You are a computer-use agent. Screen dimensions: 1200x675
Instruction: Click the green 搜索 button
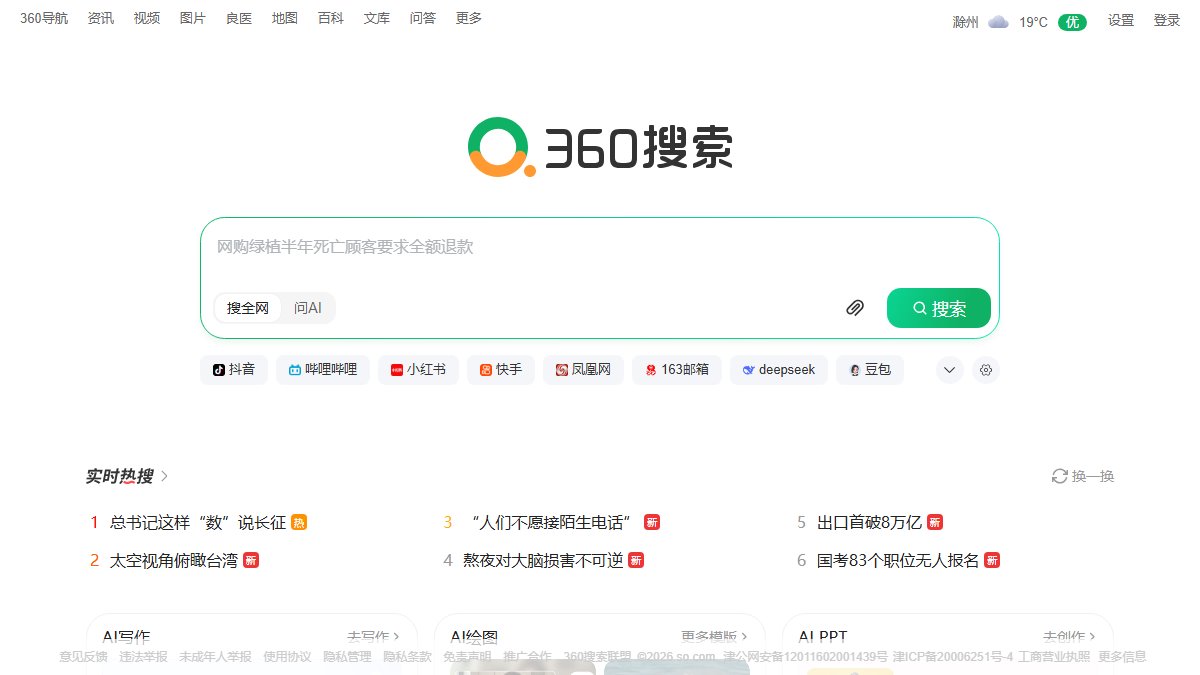(x=939, y=308)
